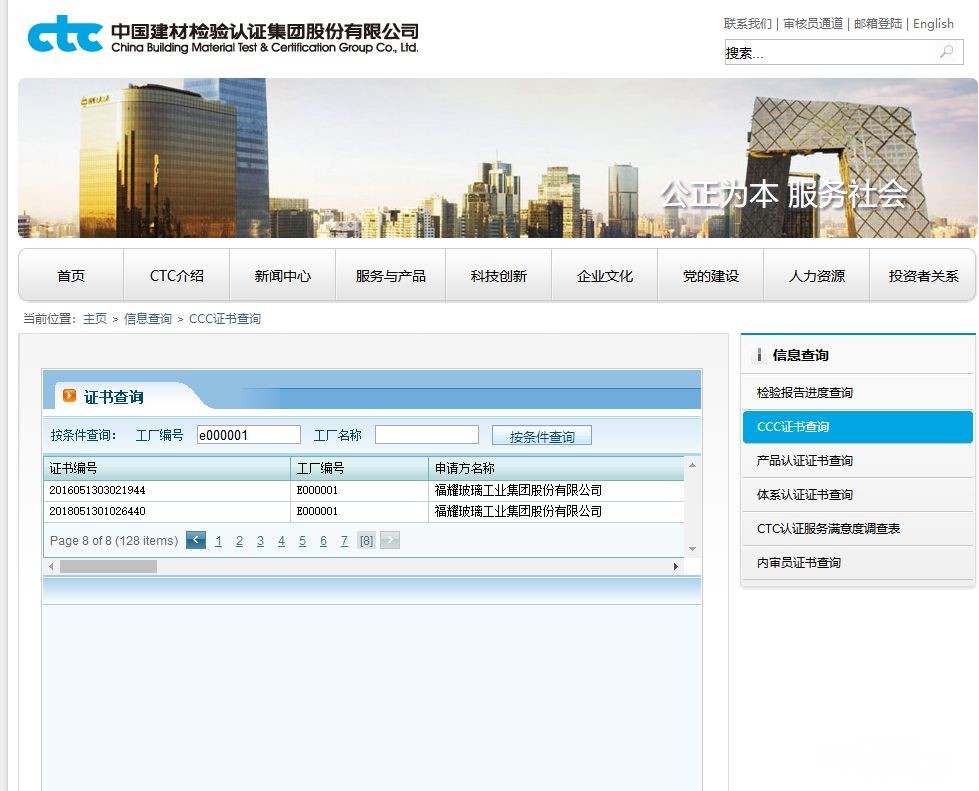This screenshot has height=791, width=979.
Task: Switch site to English
Action: tap(933, 23)
